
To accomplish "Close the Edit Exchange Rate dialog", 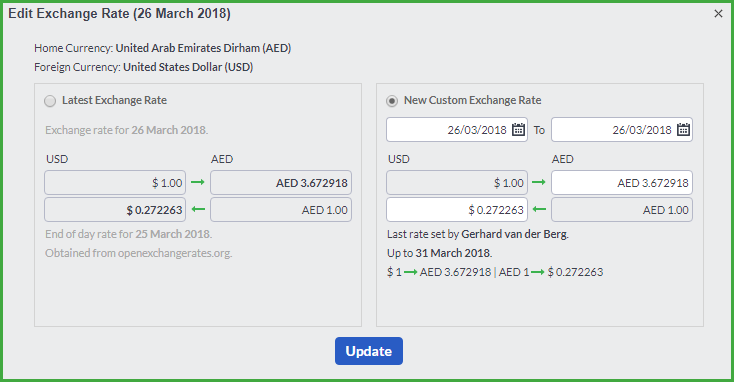I will (719, 14).
